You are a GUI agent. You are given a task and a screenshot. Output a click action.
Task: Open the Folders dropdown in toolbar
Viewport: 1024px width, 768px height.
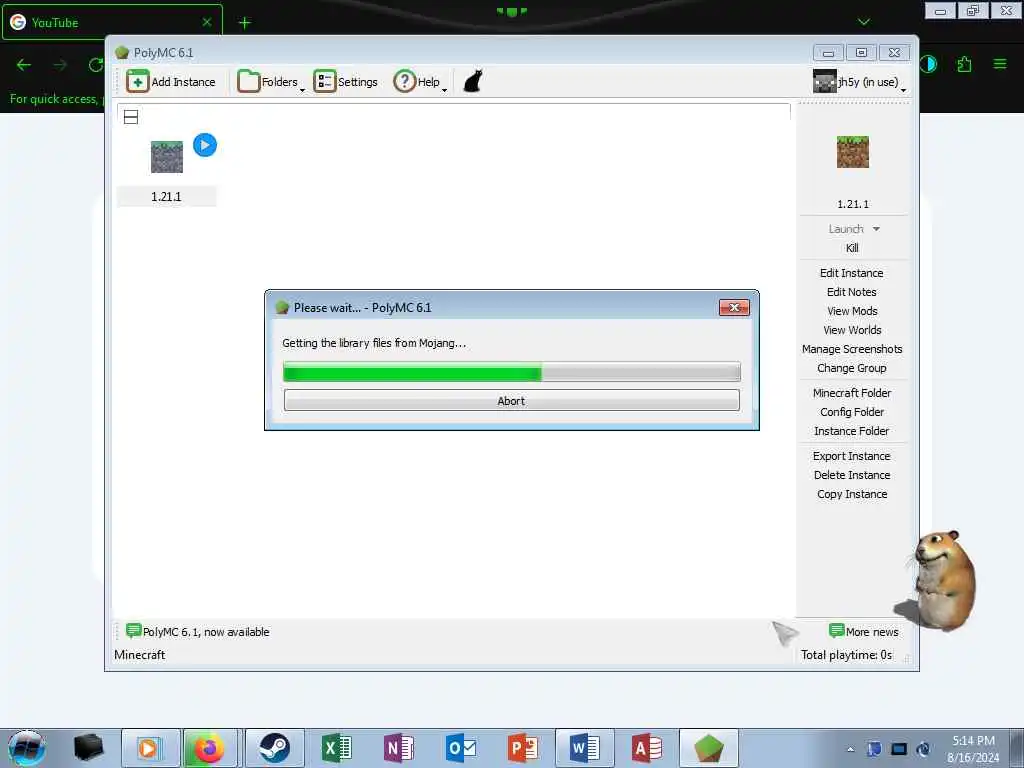(270, 82)
